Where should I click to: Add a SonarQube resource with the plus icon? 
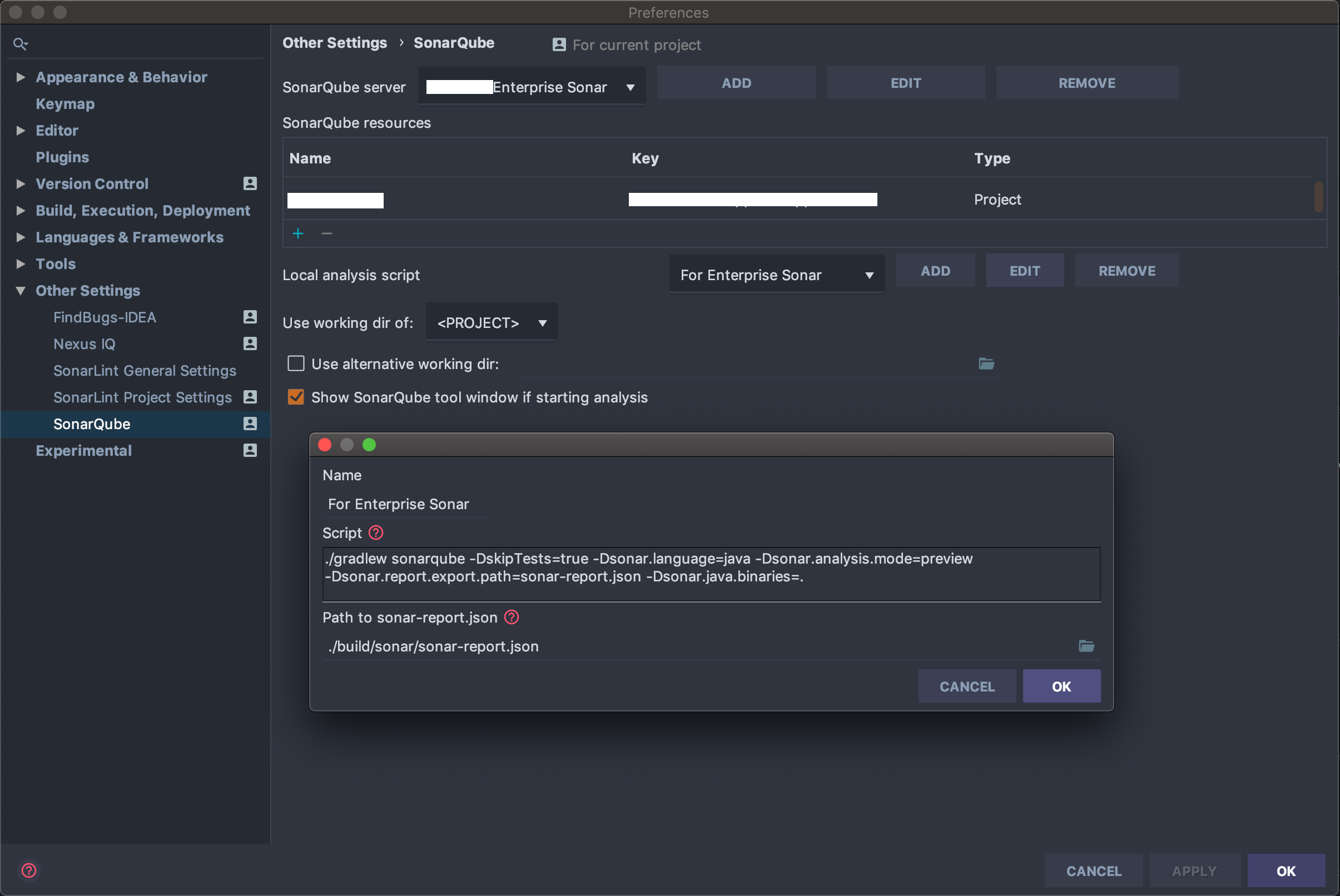(x=298, y=233)
